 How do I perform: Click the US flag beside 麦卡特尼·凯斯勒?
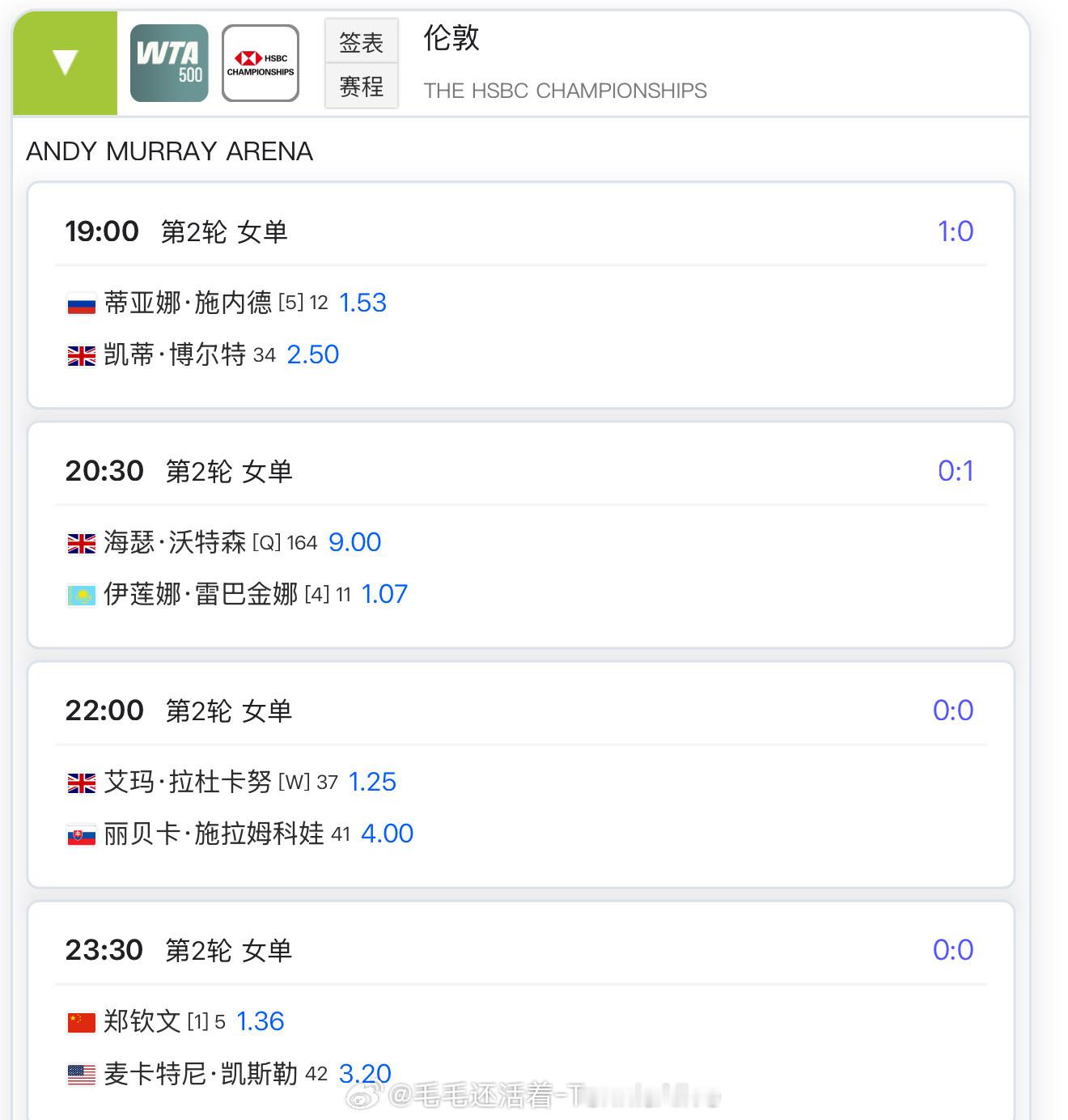tap(81, 1075)
